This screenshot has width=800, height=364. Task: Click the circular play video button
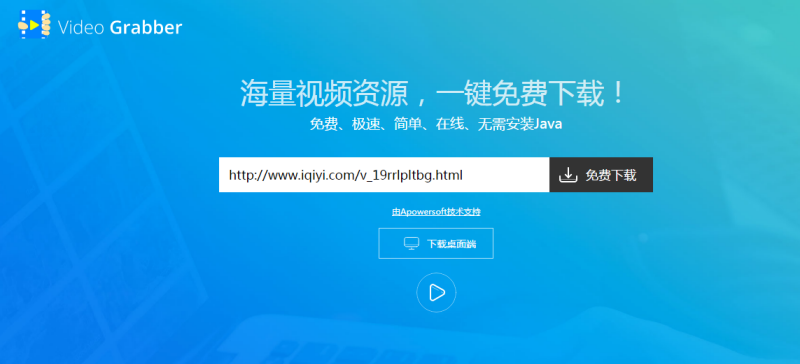click(436, 293)
